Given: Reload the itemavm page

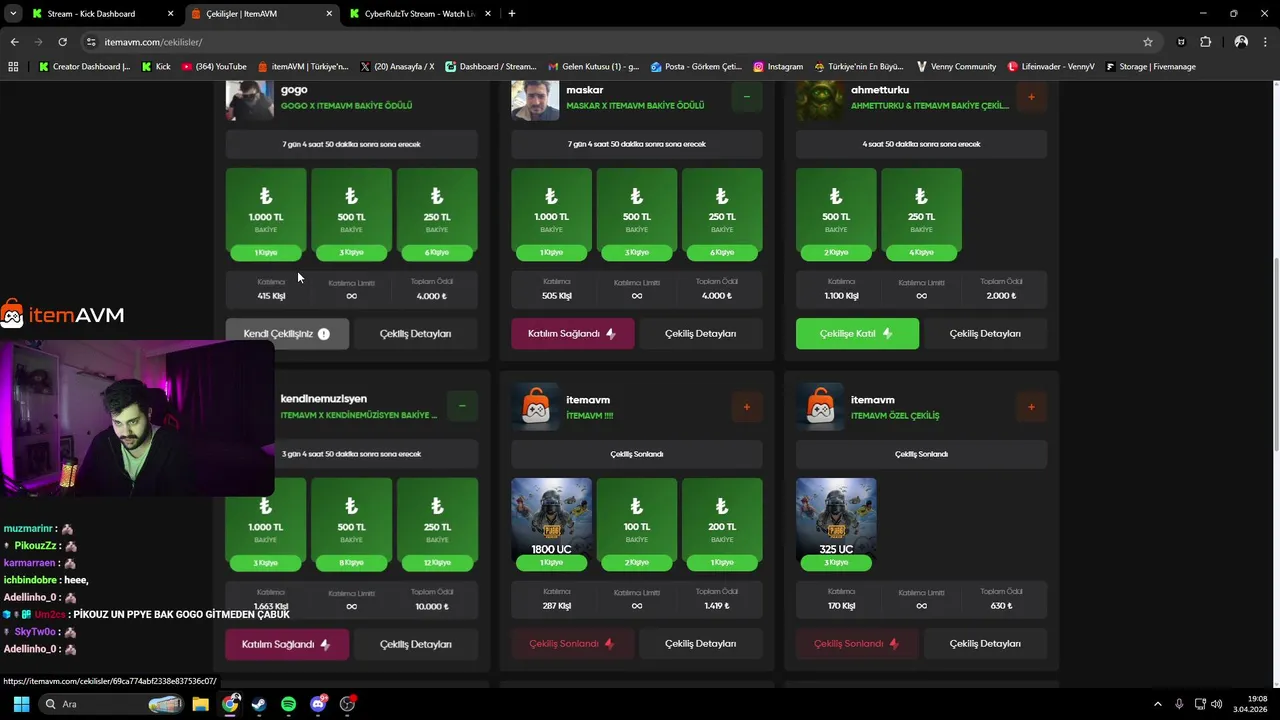Looking at the screenshot, I should point(62,42).
